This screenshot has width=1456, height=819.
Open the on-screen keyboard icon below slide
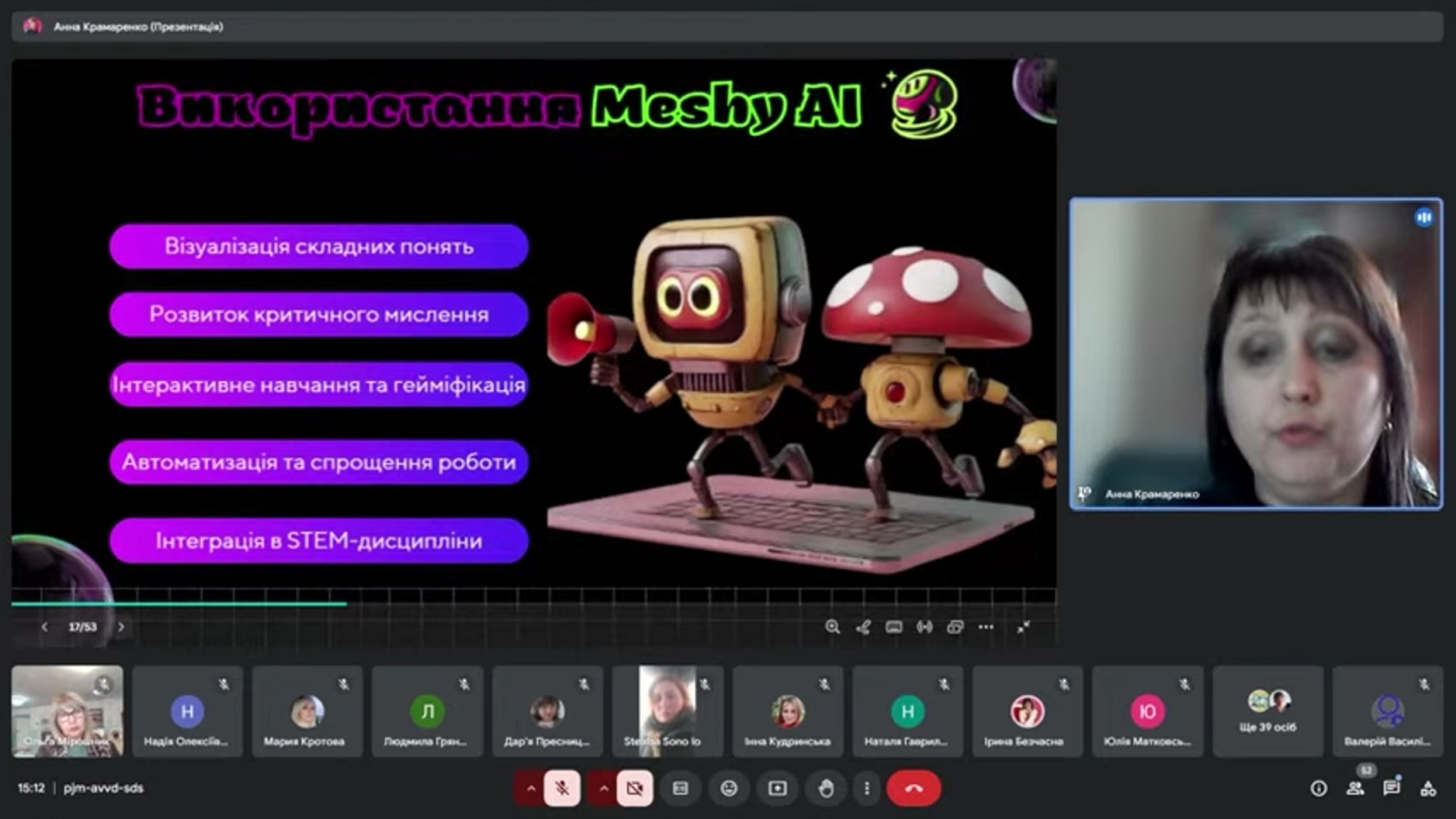coord(894,627)
